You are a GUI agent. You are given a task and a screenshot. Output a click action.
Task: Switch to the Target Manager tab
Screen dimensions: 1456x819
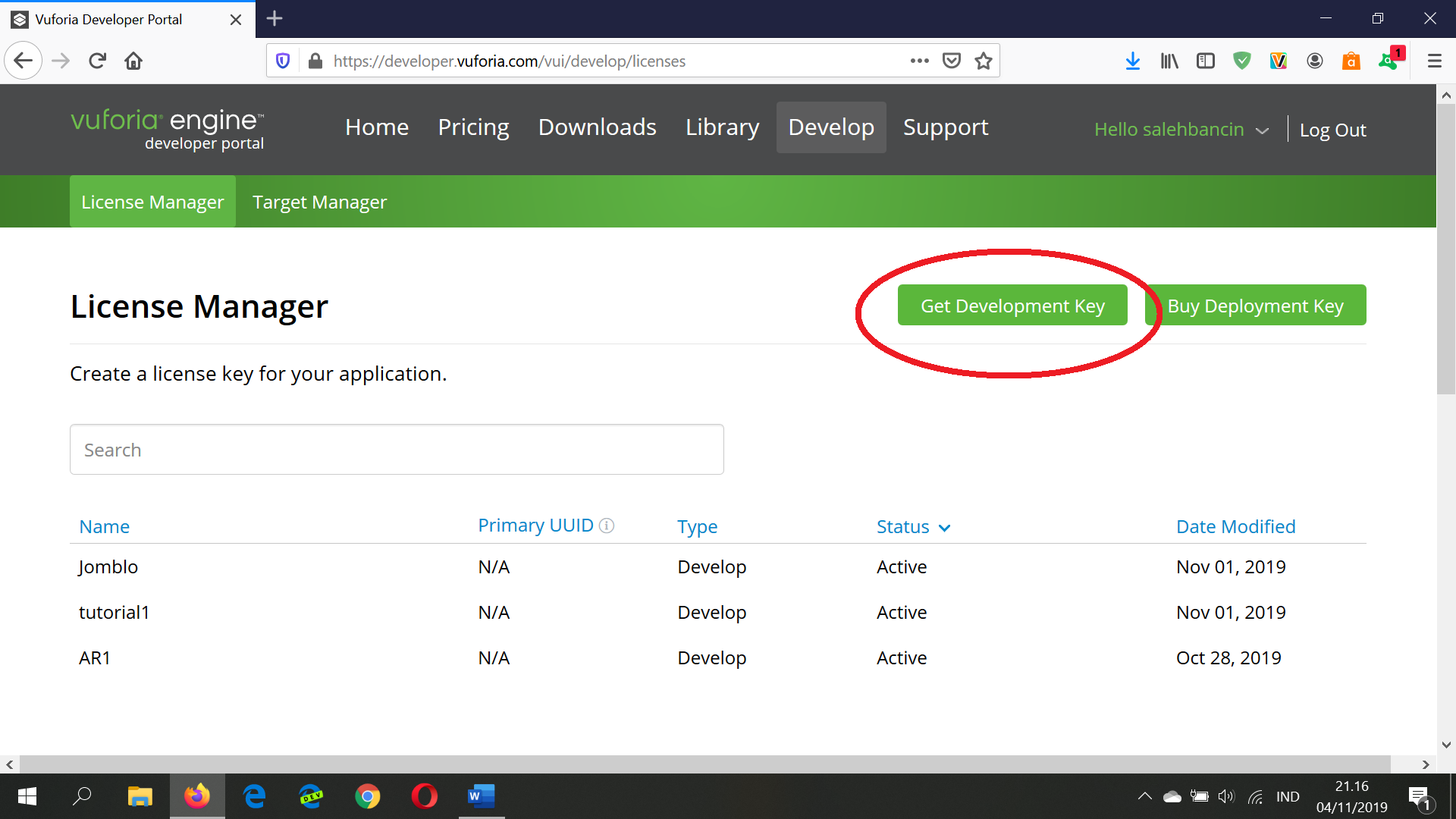(319, 202)
